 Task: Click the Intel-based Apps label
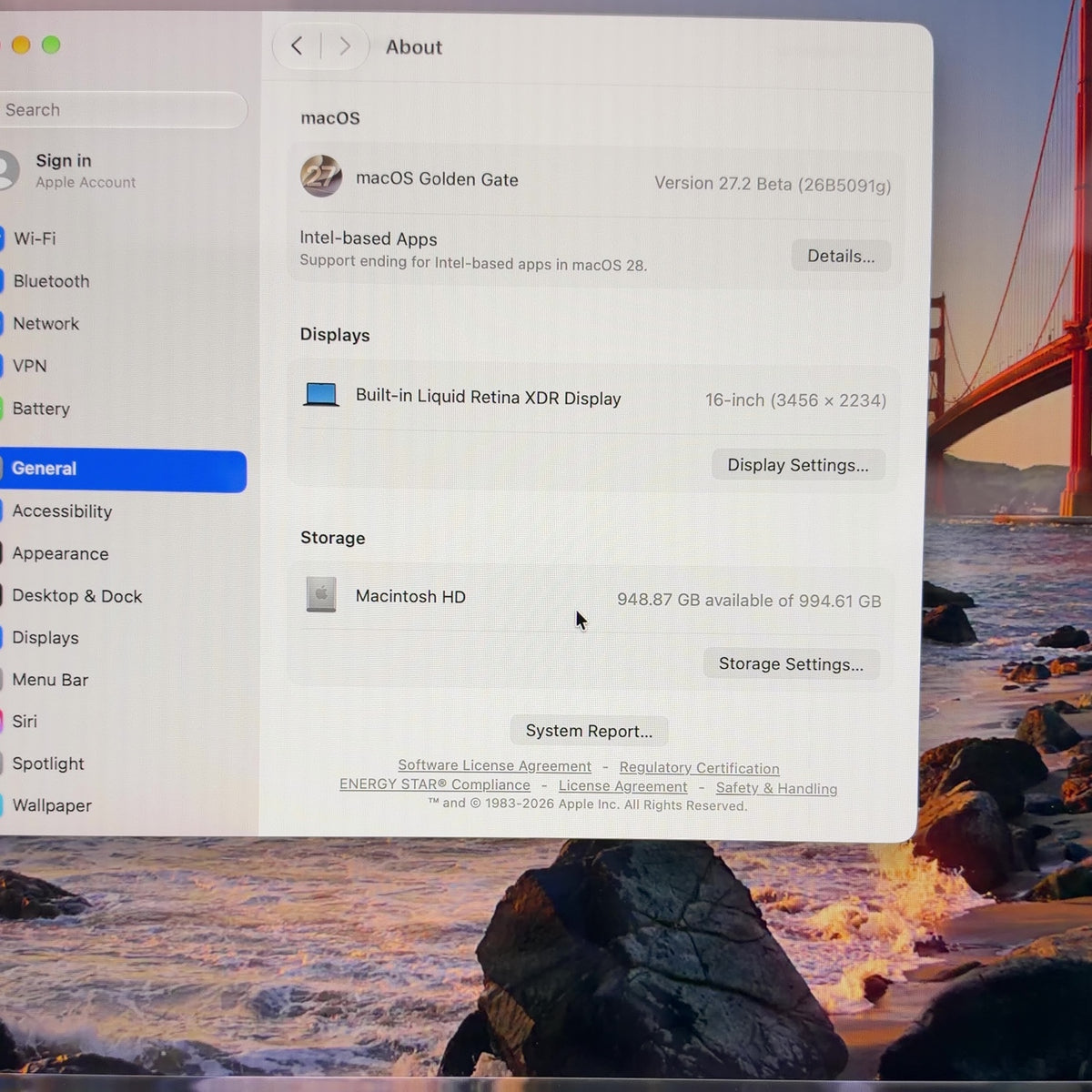coord(369,238)
